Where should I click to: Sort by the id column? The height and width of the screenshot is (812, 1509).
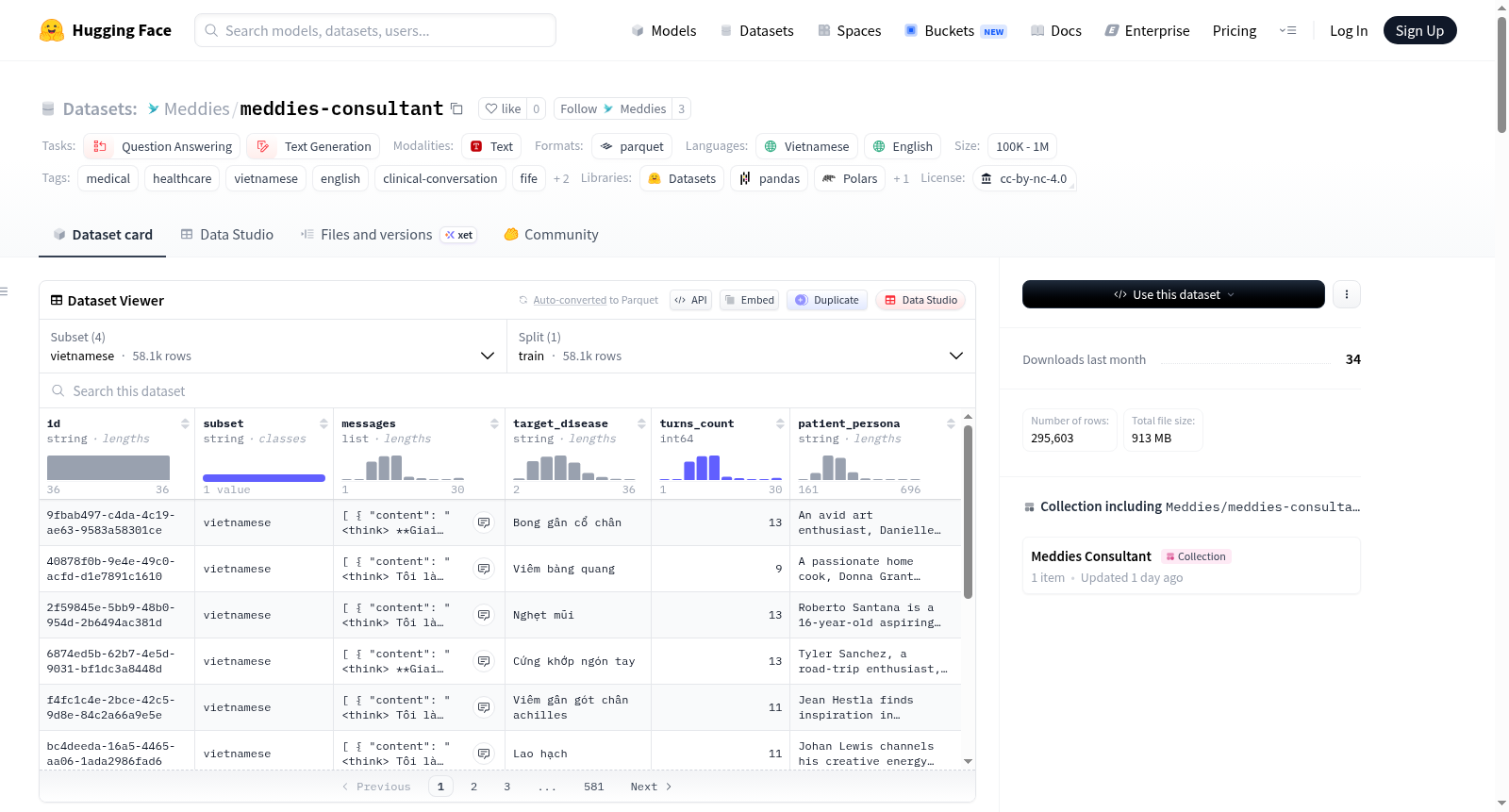click(185, 424)
